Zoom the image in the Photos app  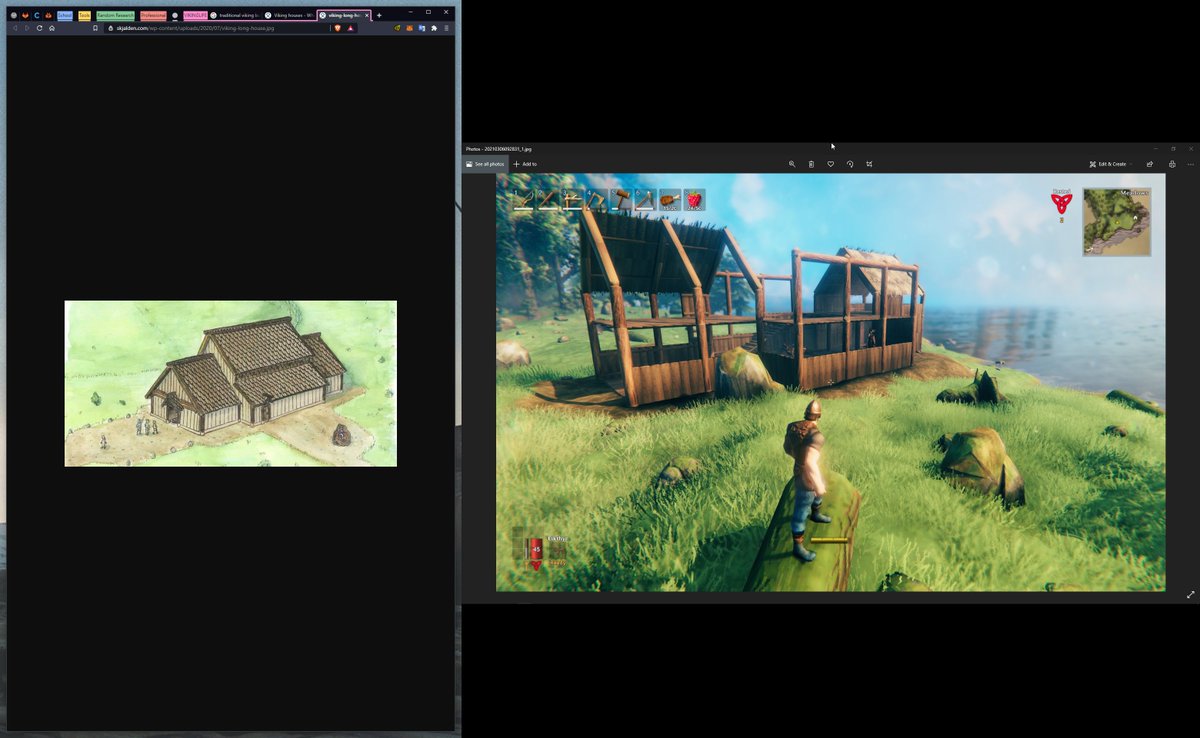(792, 164)
